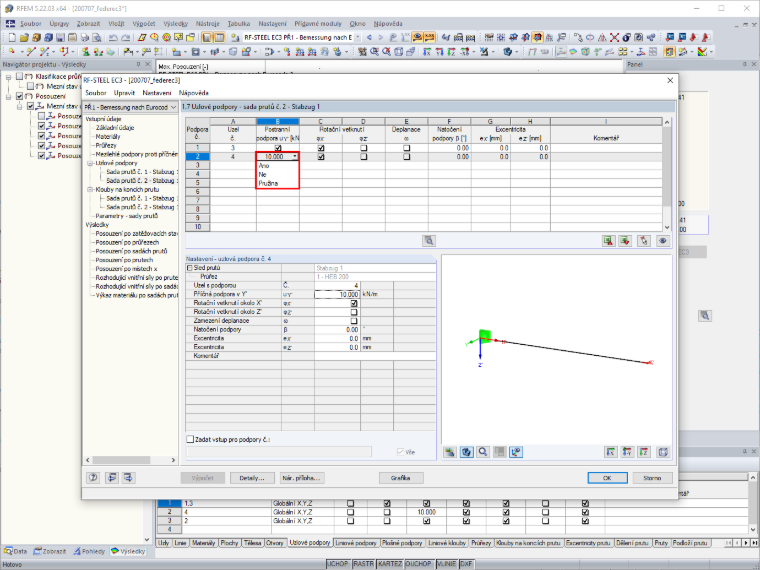Screen dimensions: 760x570
Task: Enable 'Zadat vstup pro podpory č.' checkbox
Action: [190, 439]
